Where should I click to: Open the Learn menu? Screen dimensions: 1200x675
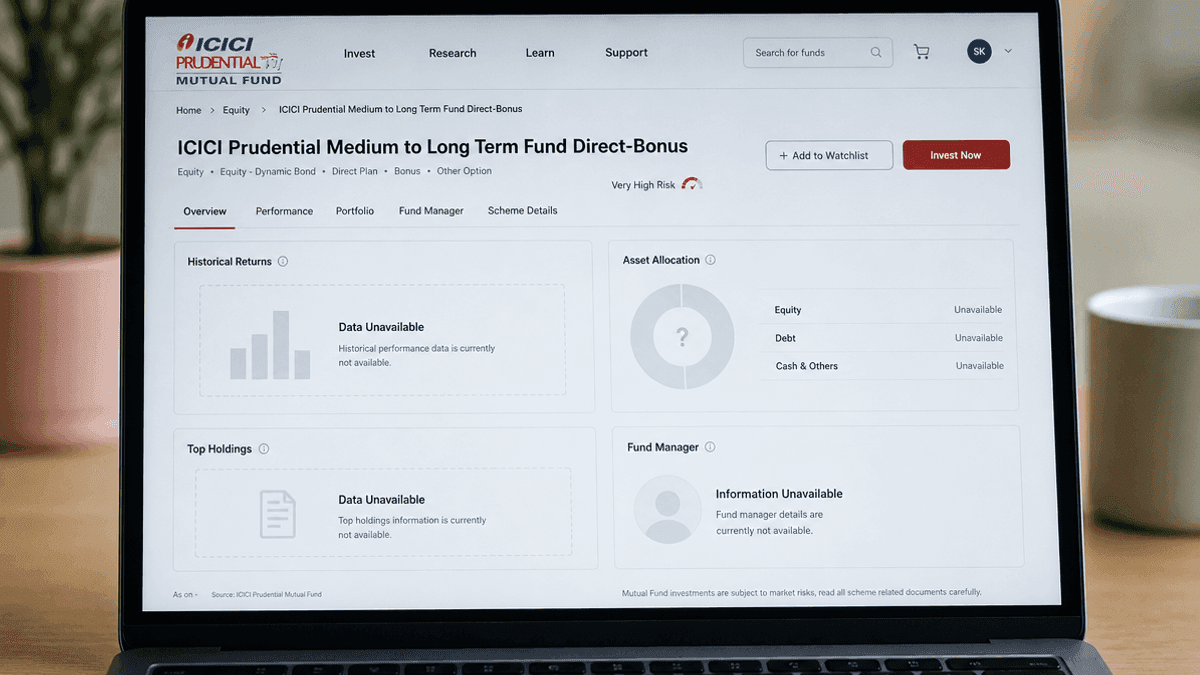point(540,53)
